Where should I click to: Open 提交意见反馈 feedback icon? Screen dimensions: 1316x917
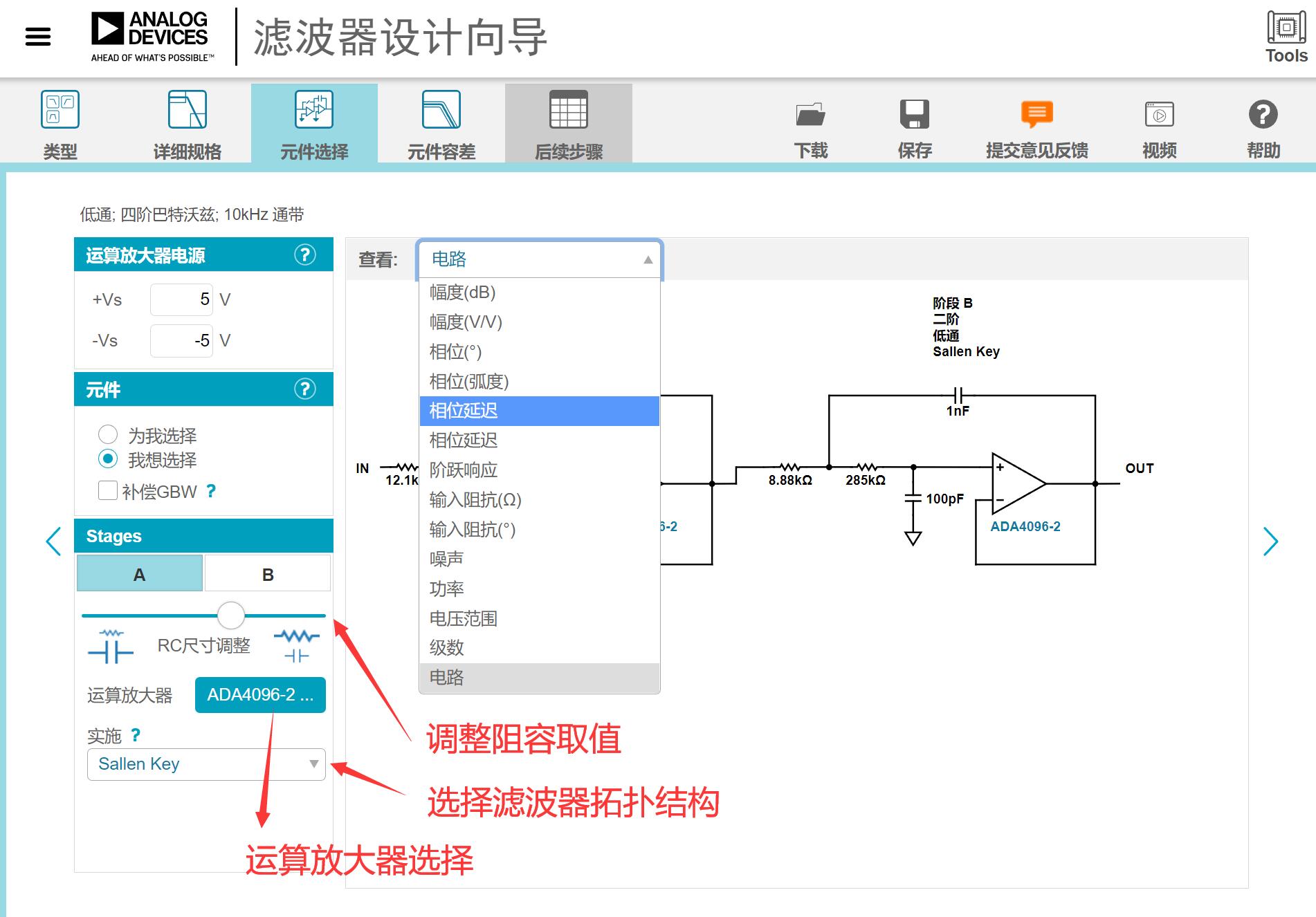point(1036,115)
